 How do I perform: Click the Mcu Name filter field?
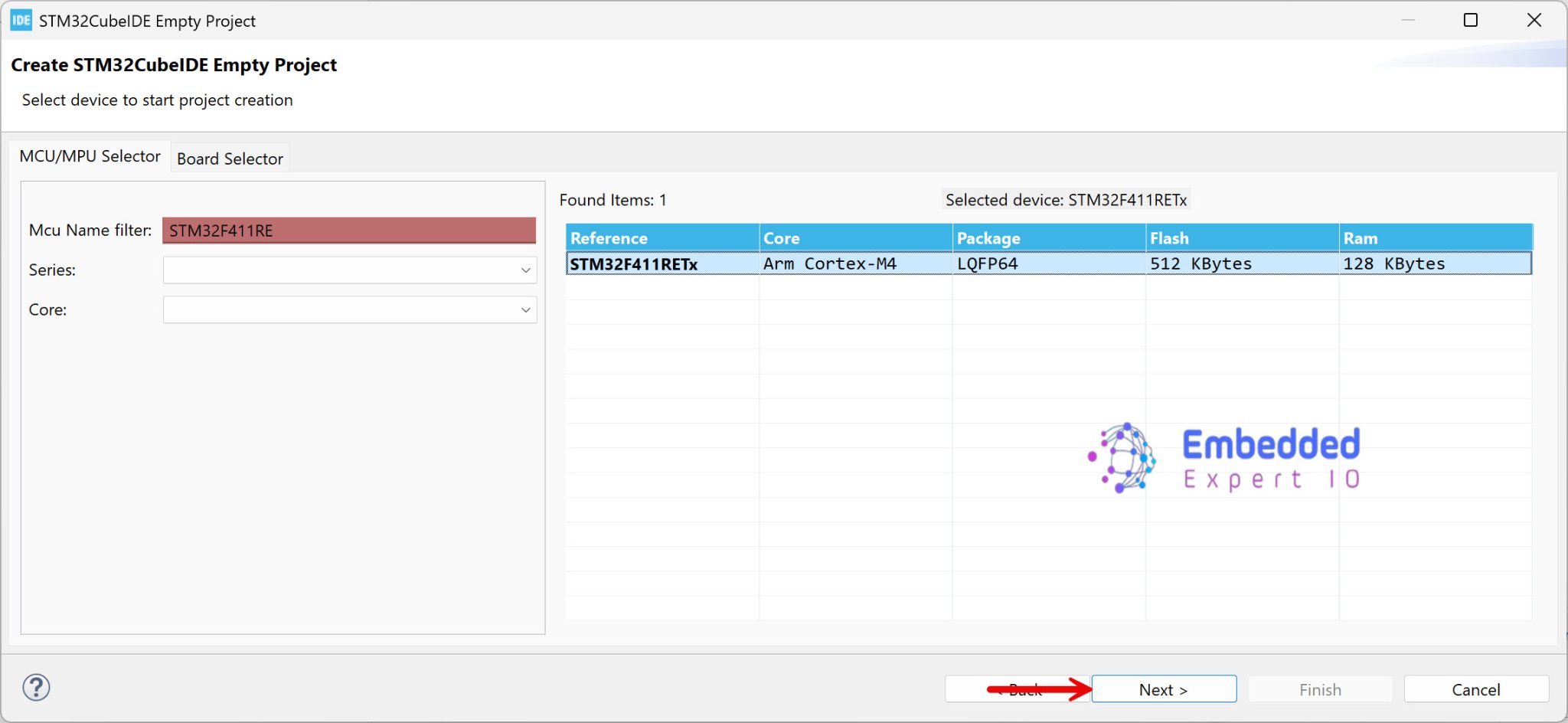[x=348, y=230]
